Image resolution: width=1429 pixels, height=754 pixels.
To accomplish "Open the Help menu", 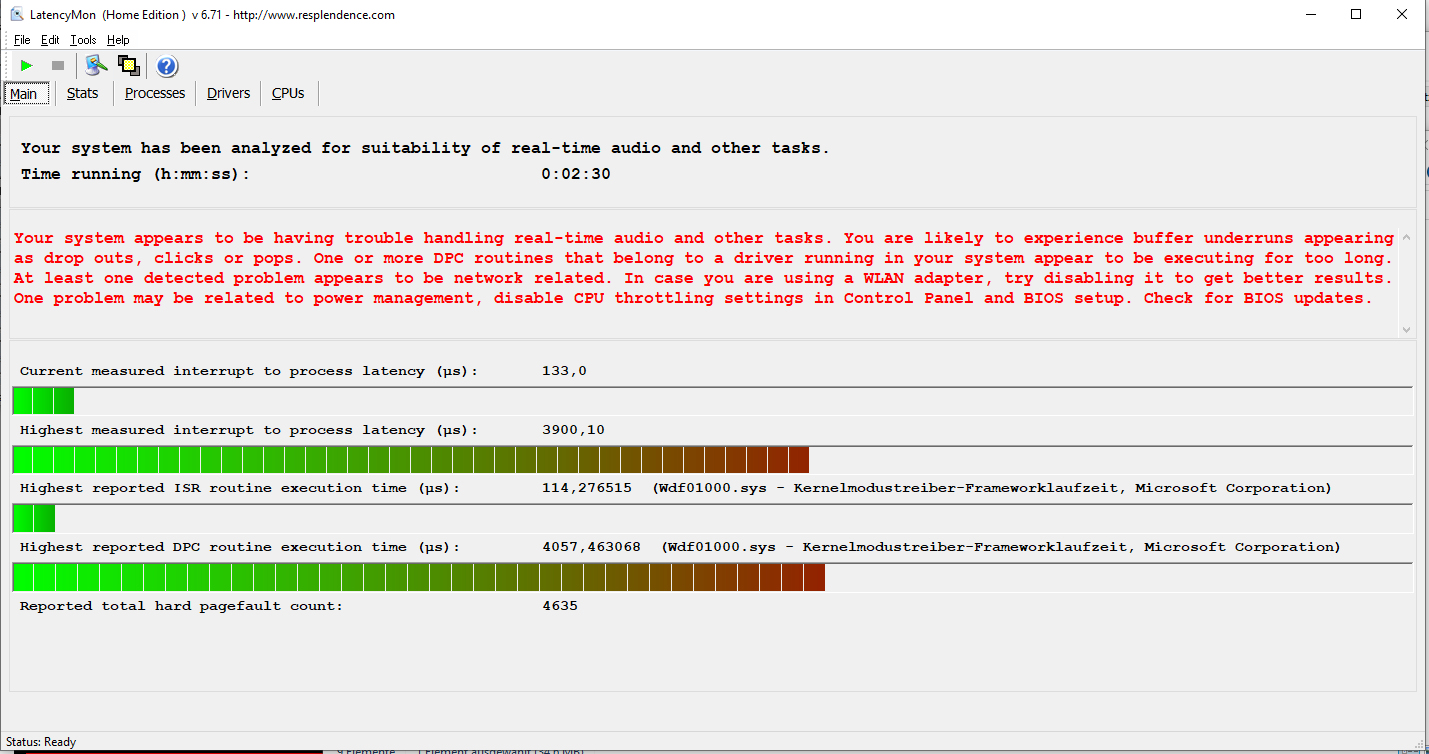I will pyautogui.click(x=118, y=40).
